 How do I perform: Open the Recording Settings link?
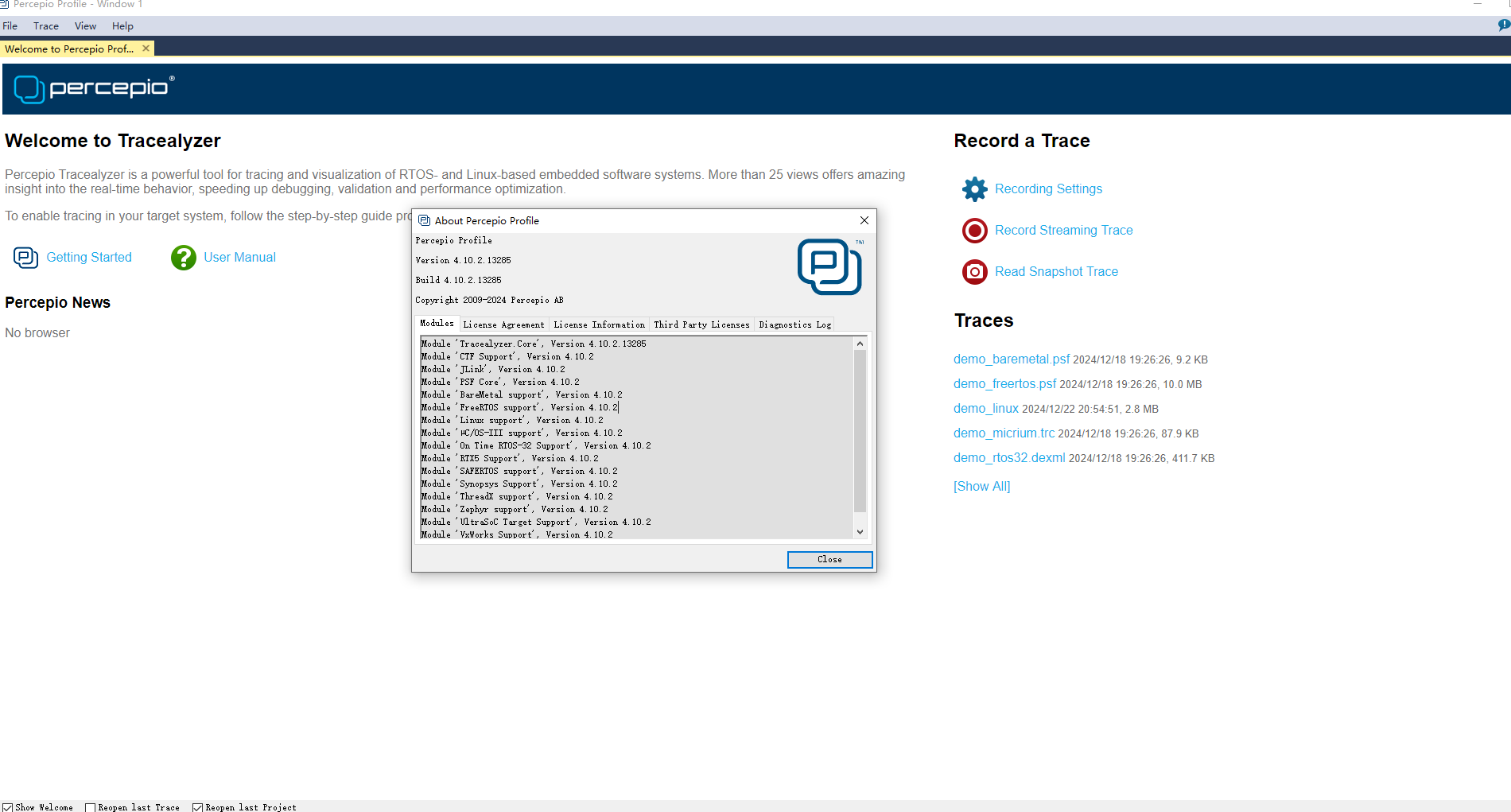click(1048, 189)
